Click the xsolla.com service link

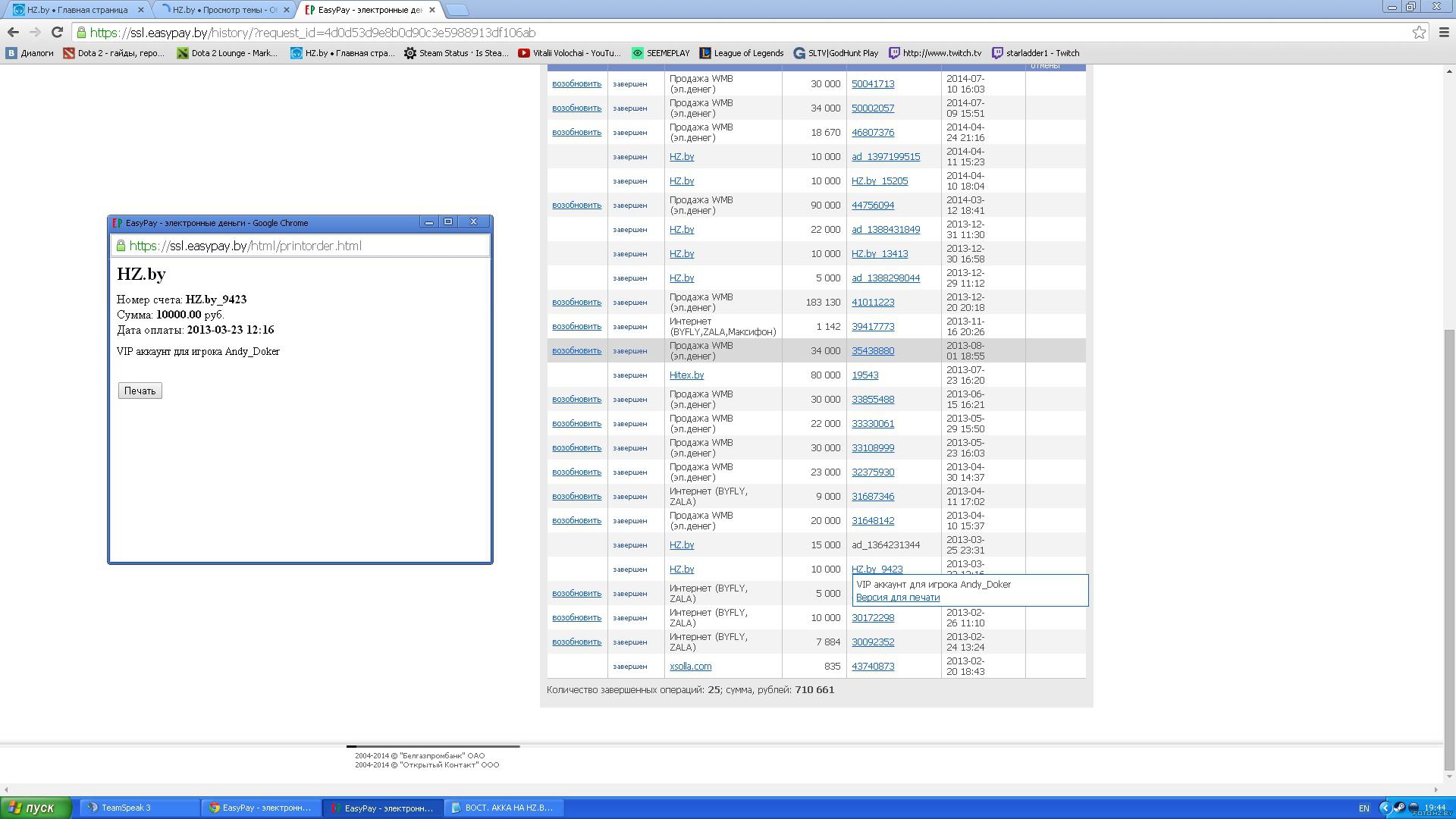[690, 666]
